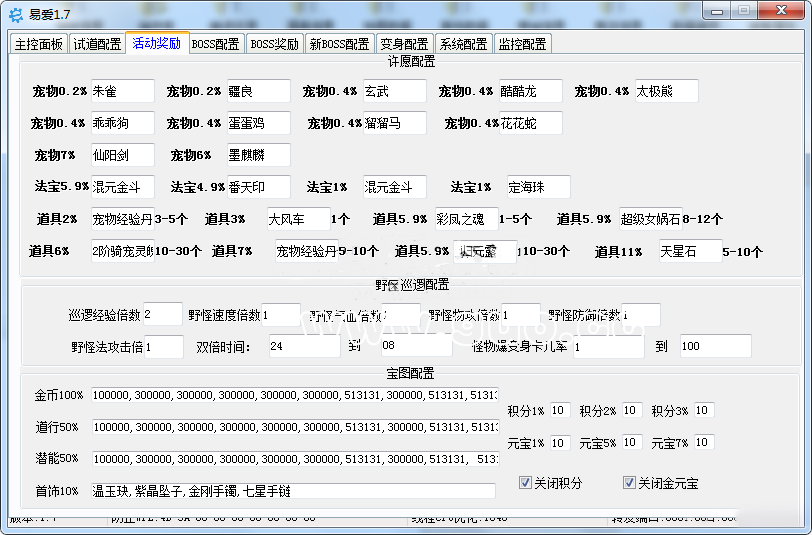Click the pet field containing 蛋蛋鸡
Image resolution: width=812 pixels, height=535 pixels.
pos(258,123)
